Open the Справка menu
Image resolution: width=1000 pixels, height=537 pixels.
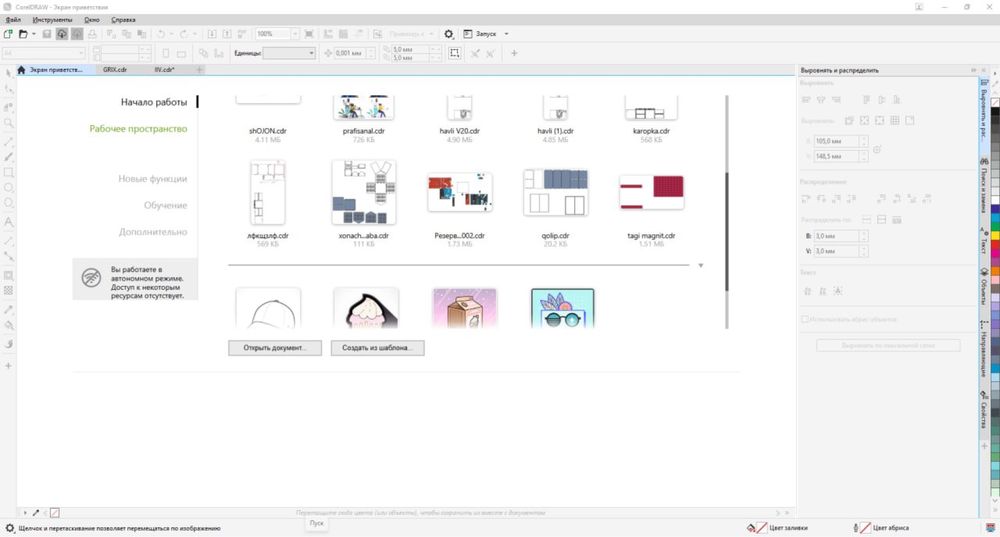(x=123, y=20)
